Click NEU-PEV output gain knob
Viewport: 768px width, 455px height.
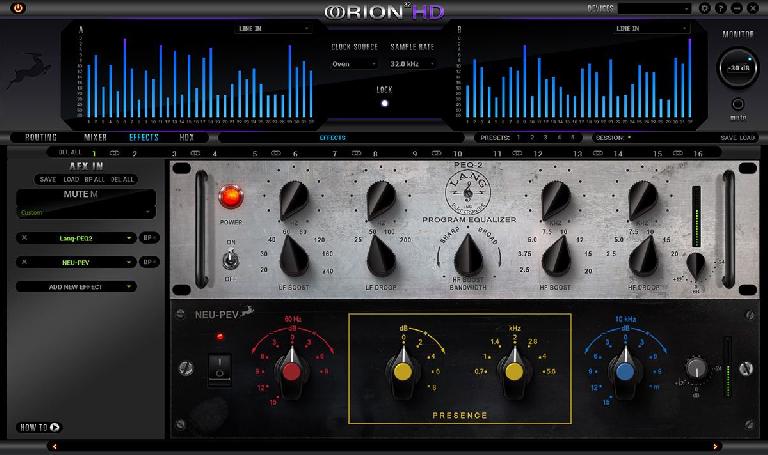[696, 368]
